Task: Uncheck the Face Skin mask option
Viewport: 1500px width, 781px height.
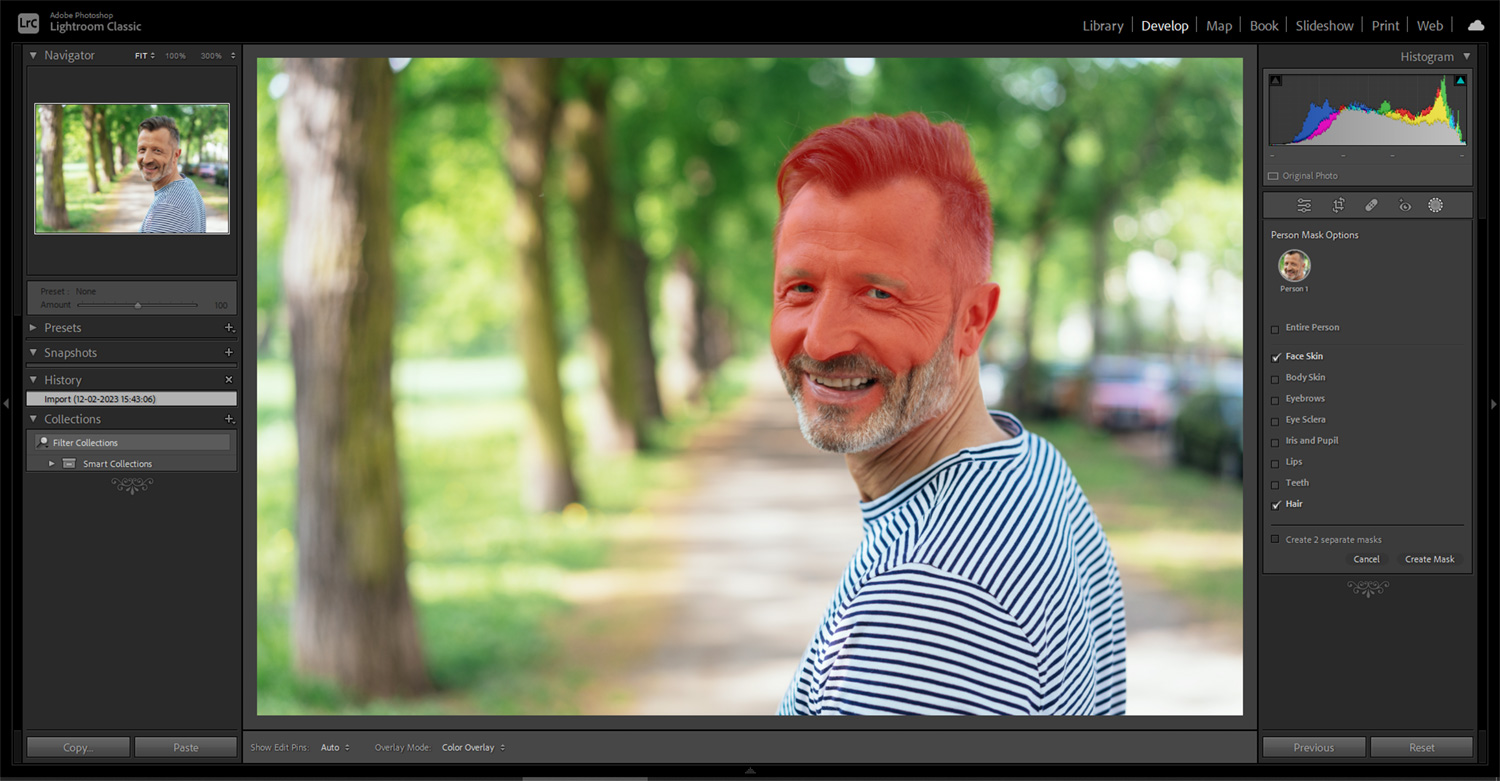Action: pyautogui.click(x=1276, y=356)
